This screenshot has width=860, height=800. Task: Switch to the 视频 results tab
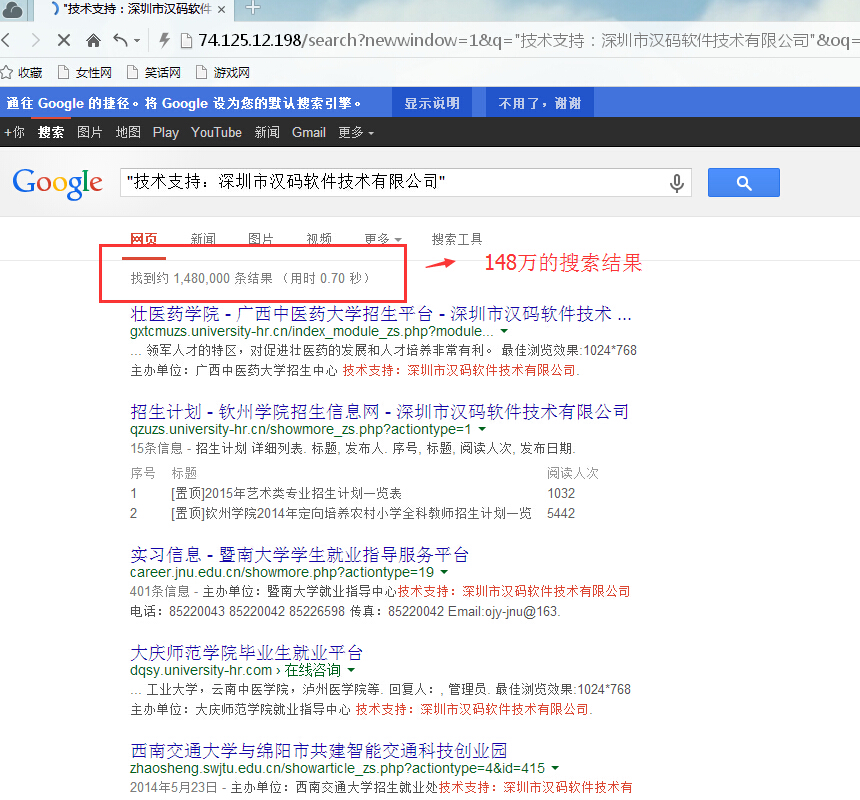[319, 239]
